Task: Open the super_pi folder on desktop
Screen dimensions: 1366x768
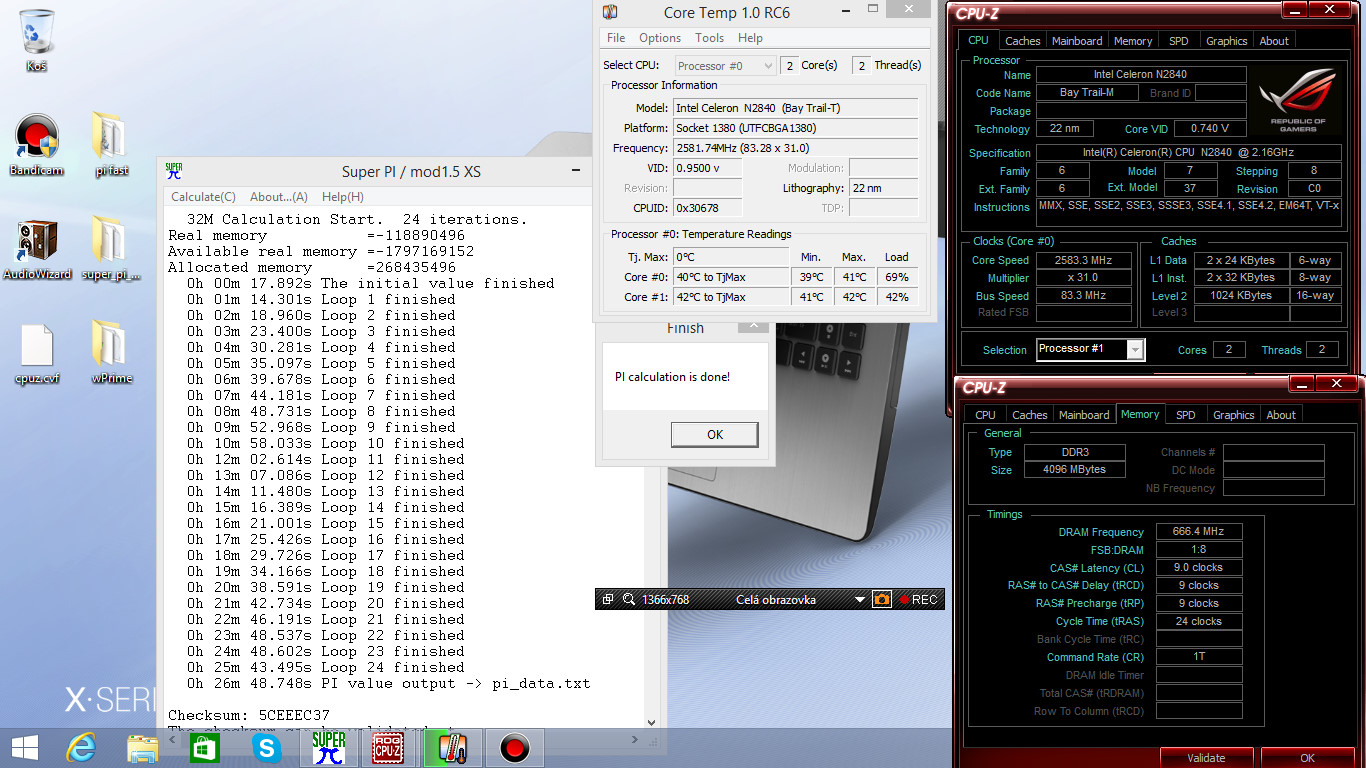Action: (x=111, y=249)
